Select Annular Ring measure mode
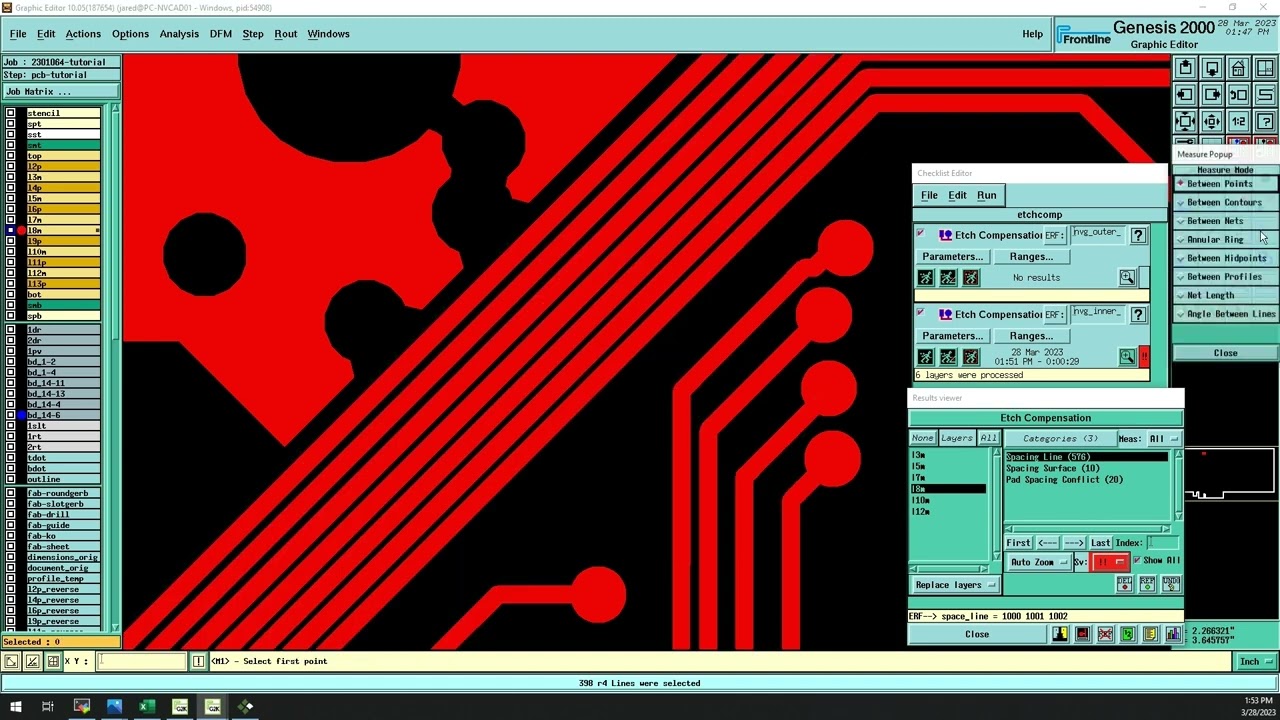The width and height of the screenshot is (1280, 720). [1226, 240]
